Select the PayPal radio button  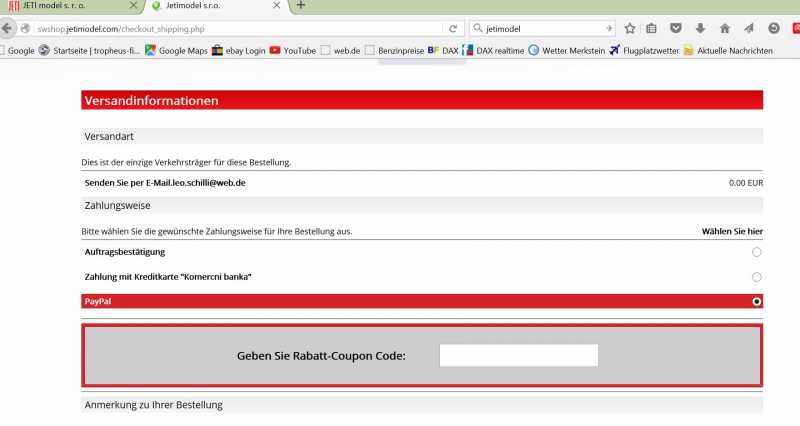[756, 302]
